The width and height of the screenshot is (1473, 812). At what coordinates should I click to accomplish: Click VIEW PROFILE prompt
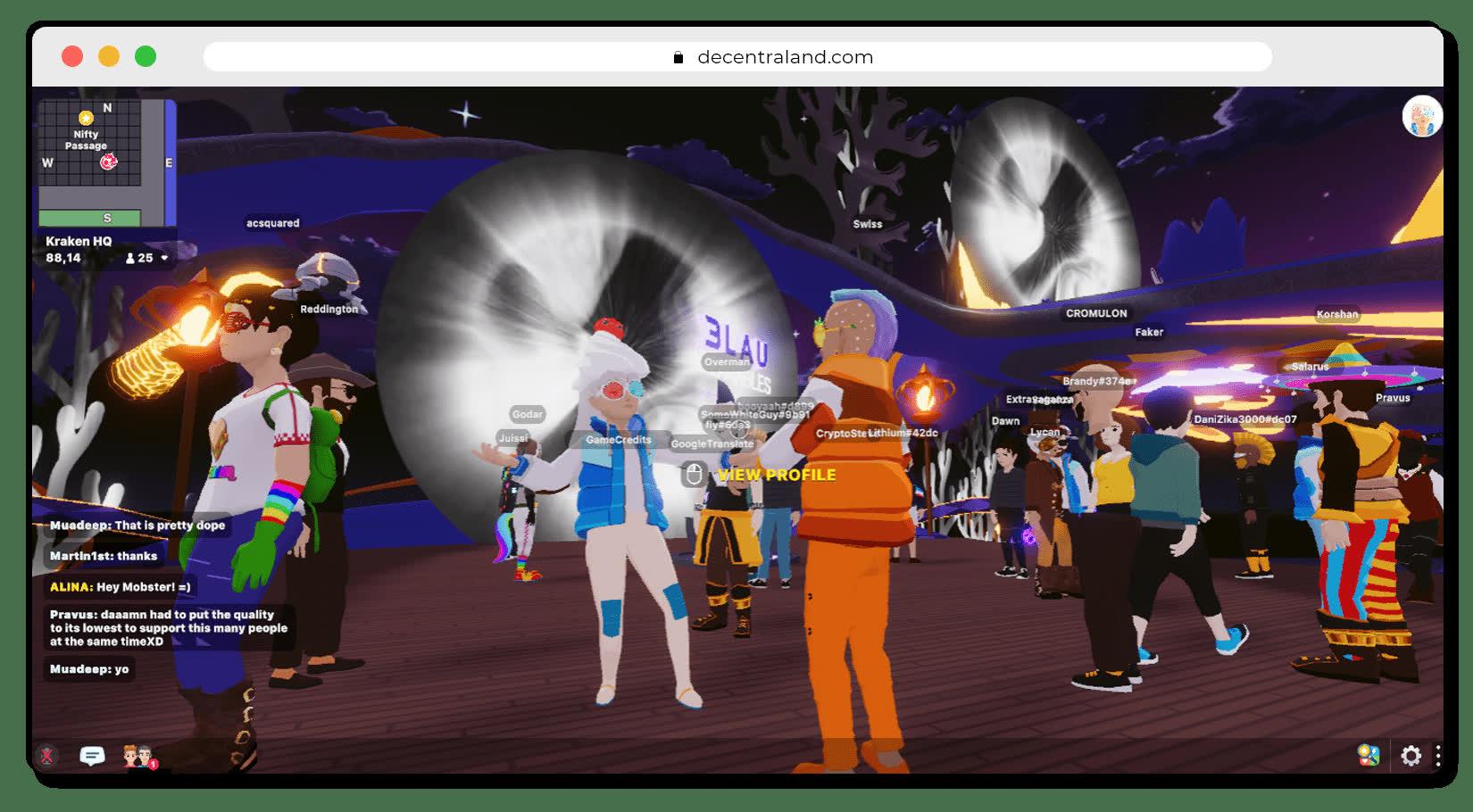777,475
